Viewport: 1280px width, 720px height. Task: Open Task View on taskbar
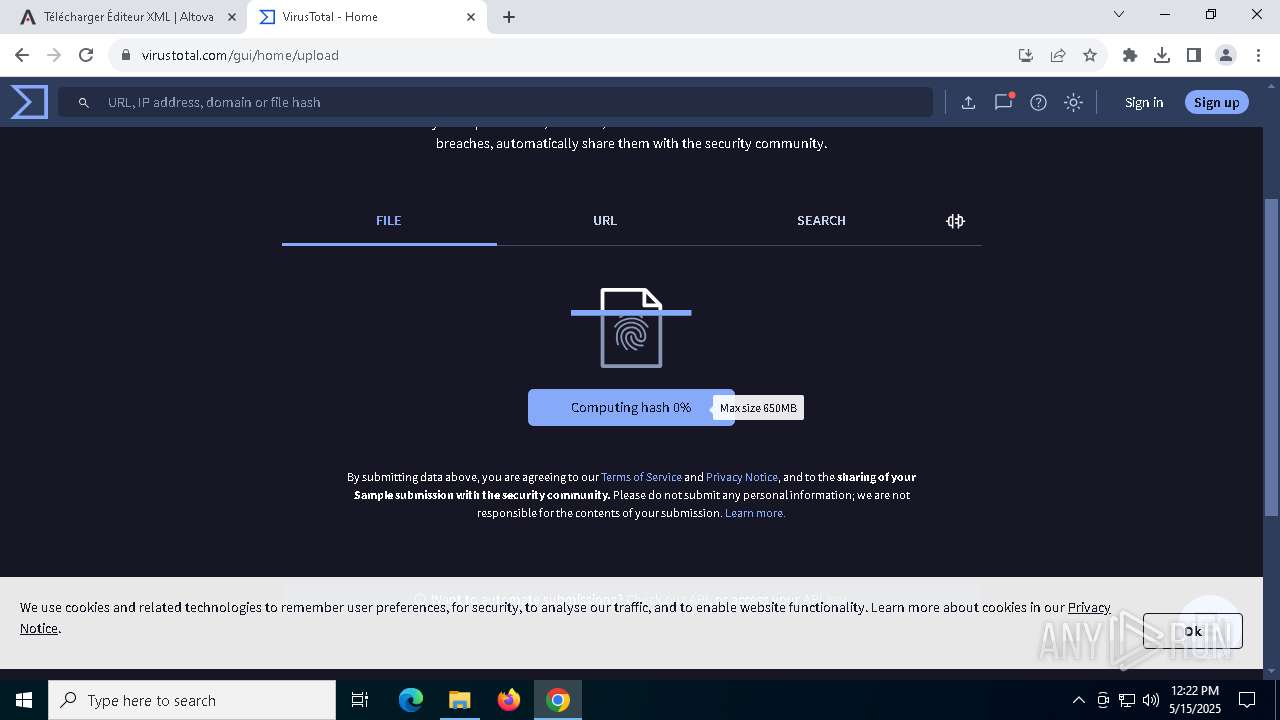point(360,700)
